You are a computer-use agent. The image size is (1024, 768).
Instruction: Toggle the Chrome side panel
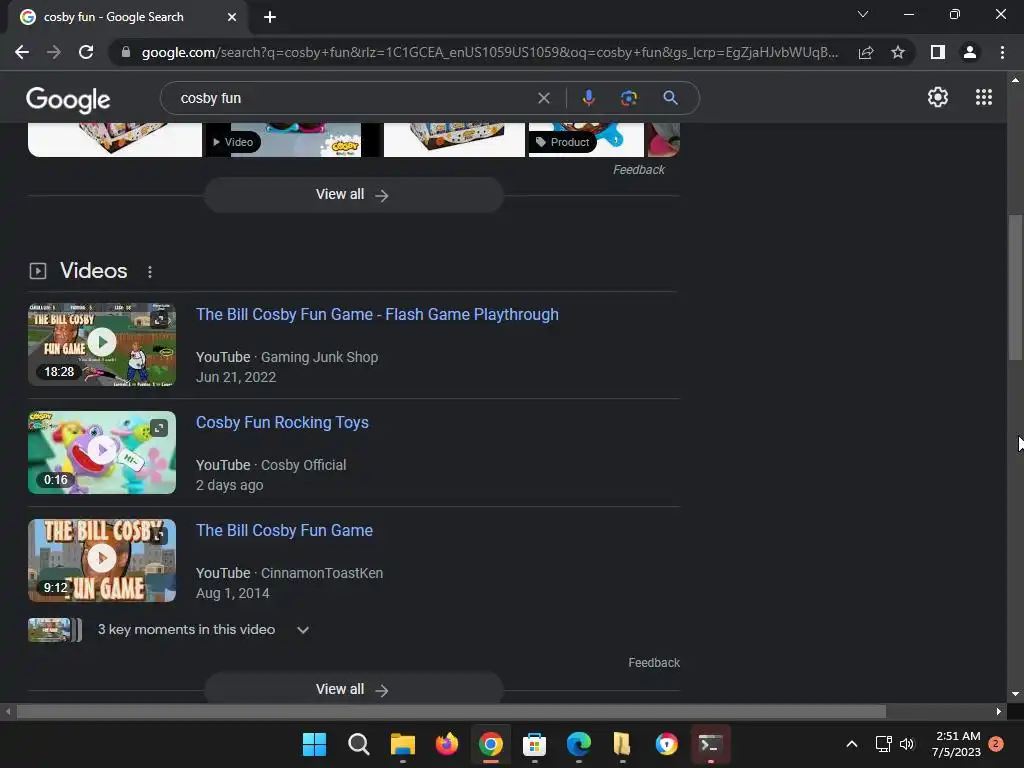click(938, 52)
